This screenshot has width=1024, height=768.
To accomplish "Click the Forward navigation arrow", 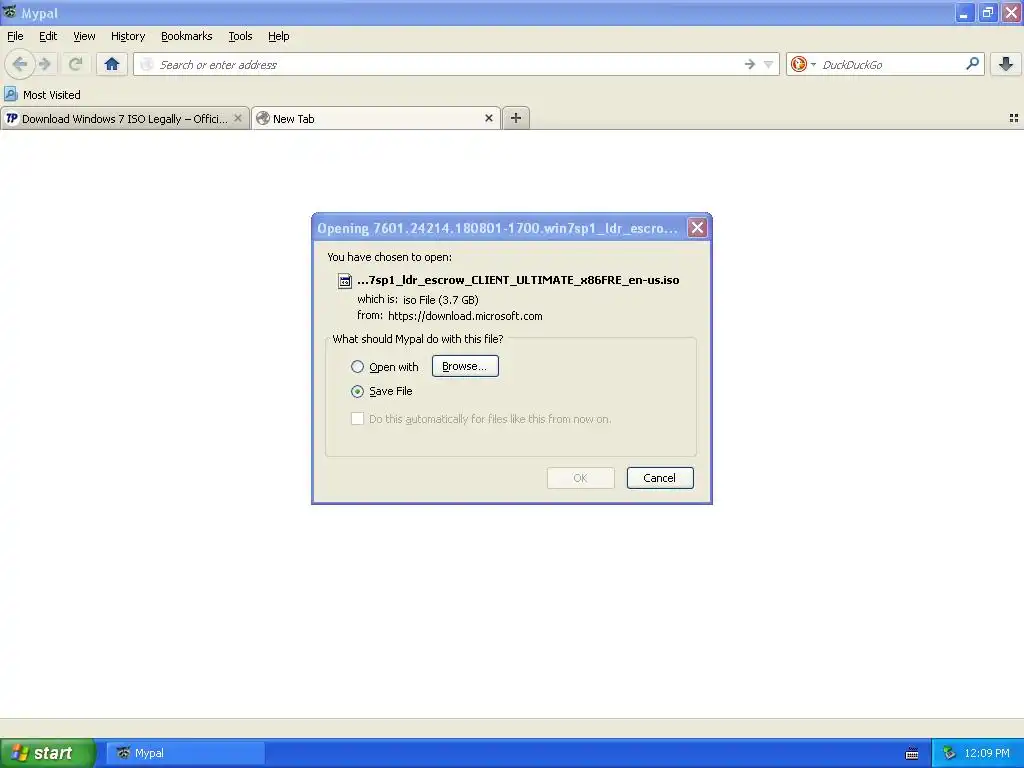I will pyautogui.click(x=44, y=64).
